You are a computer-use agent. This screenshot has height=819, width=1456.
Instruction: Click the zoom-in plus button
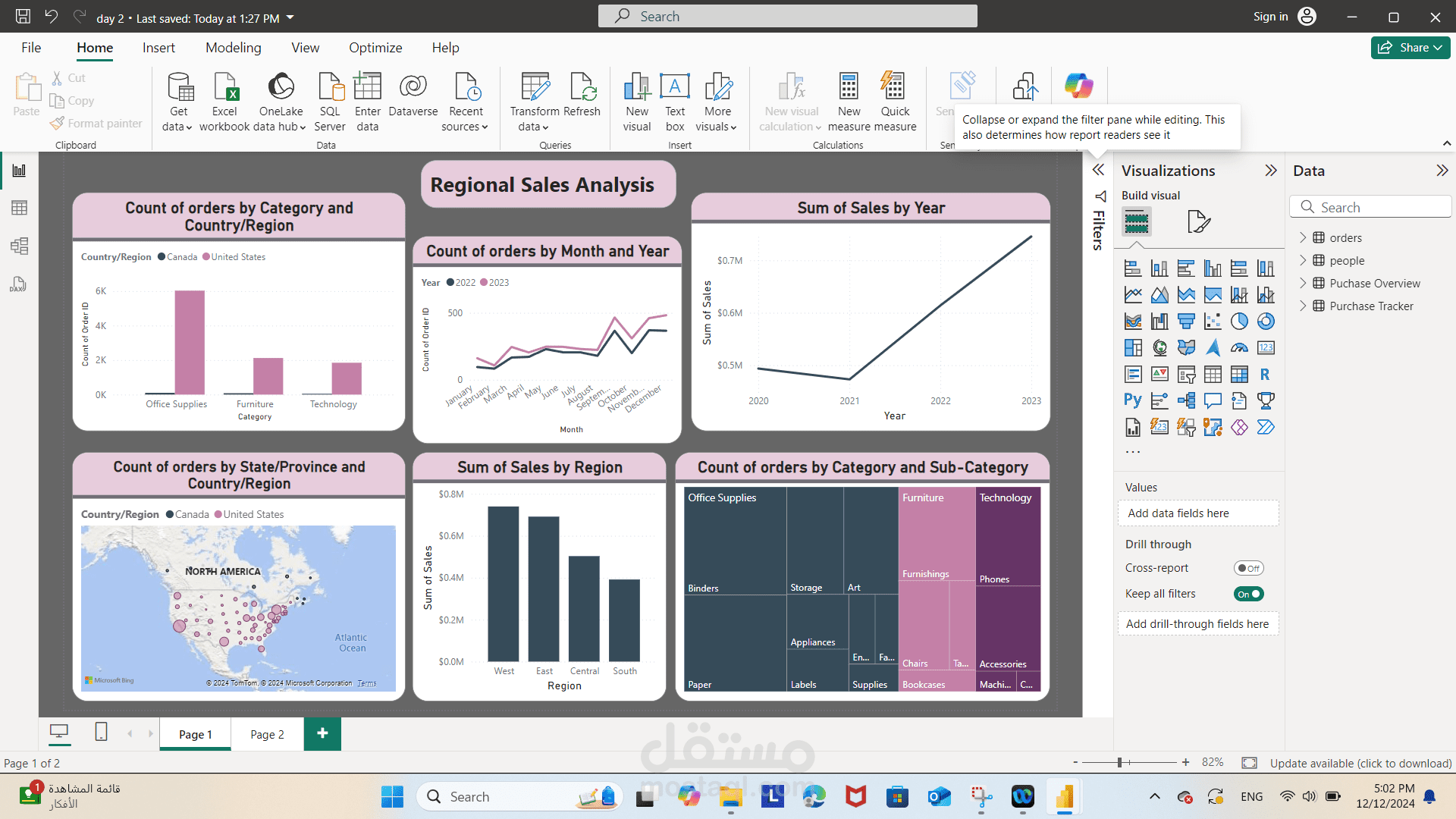1185,762
